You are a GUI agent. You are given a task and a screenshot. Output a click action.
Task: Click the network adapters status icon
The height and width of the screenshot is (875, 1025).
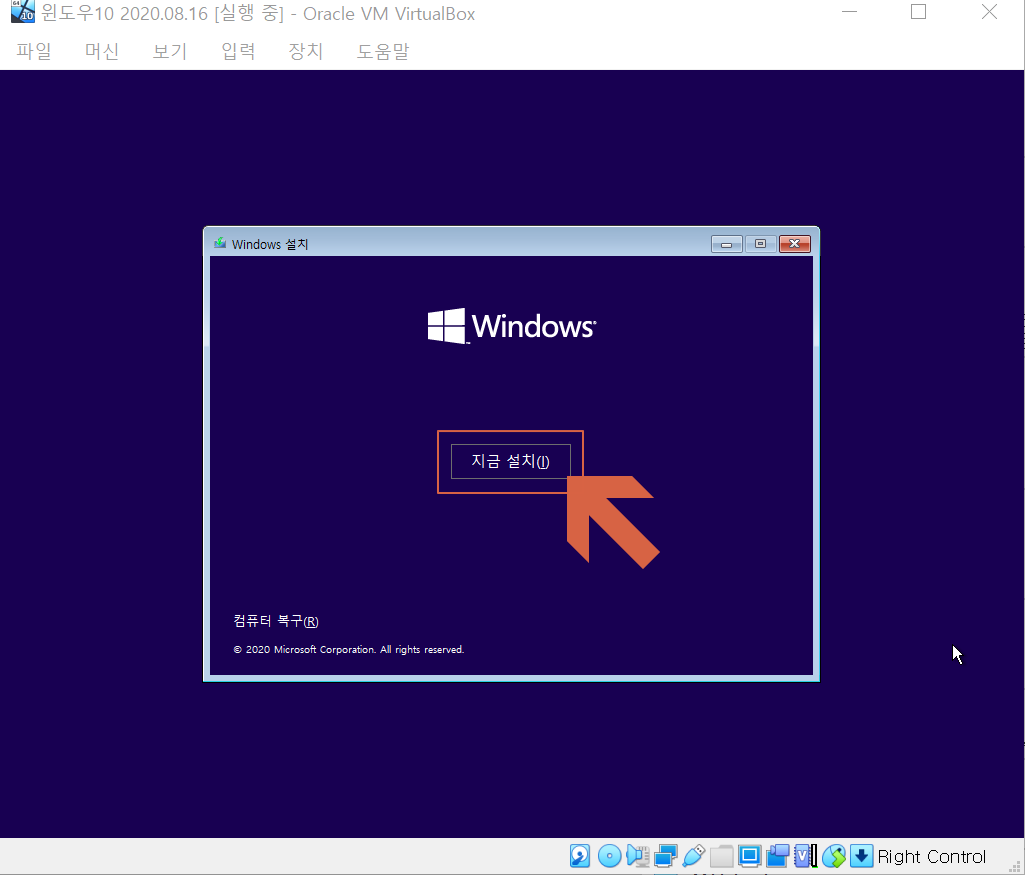click(x=665, y=855)
